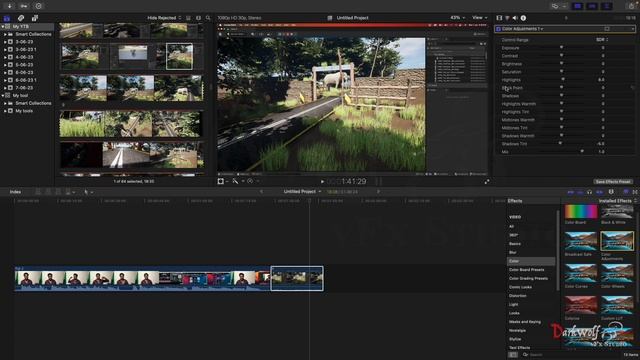Screen dimensions: 640x360
Task: Select the Black & White effect thumbnail
Action: [617, 212]
